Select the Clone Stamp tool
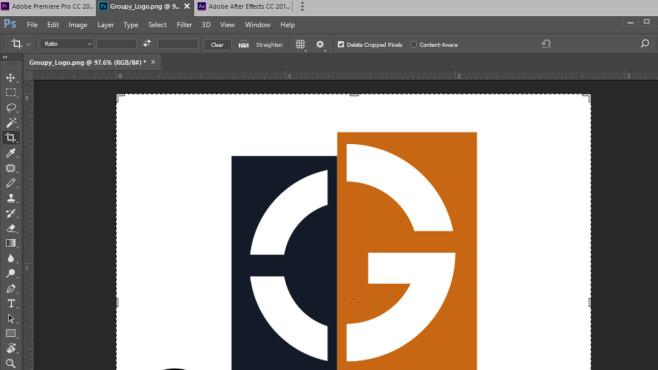 tap(10, 198)
